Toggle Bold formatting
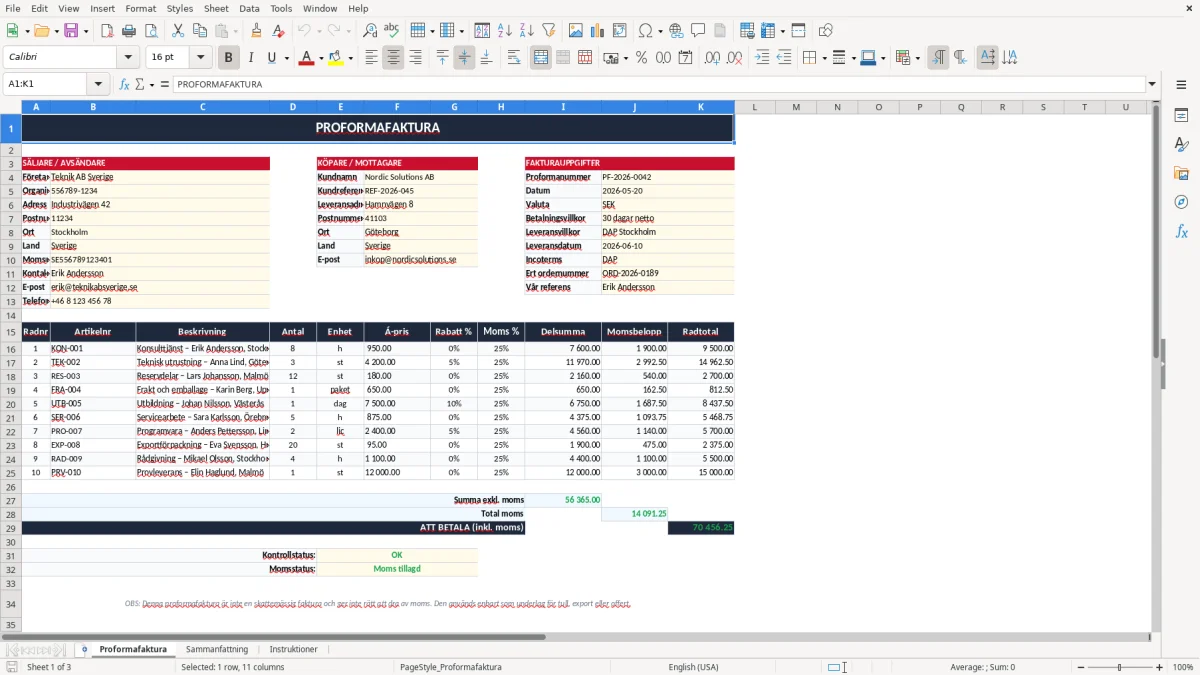Image resolution: width=1200 pixels, height=675 pixels. click(228, 58)
